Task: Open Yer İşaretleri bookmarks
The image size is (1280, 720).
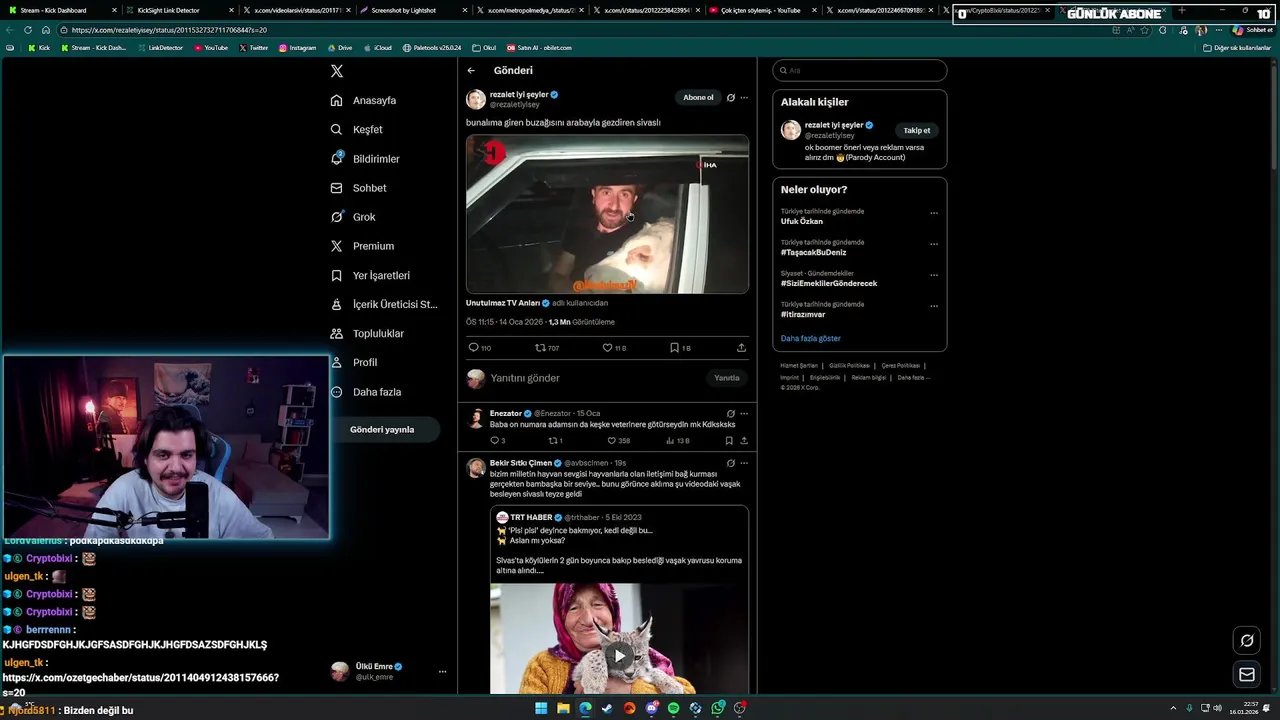Action: tap(370, 275)
